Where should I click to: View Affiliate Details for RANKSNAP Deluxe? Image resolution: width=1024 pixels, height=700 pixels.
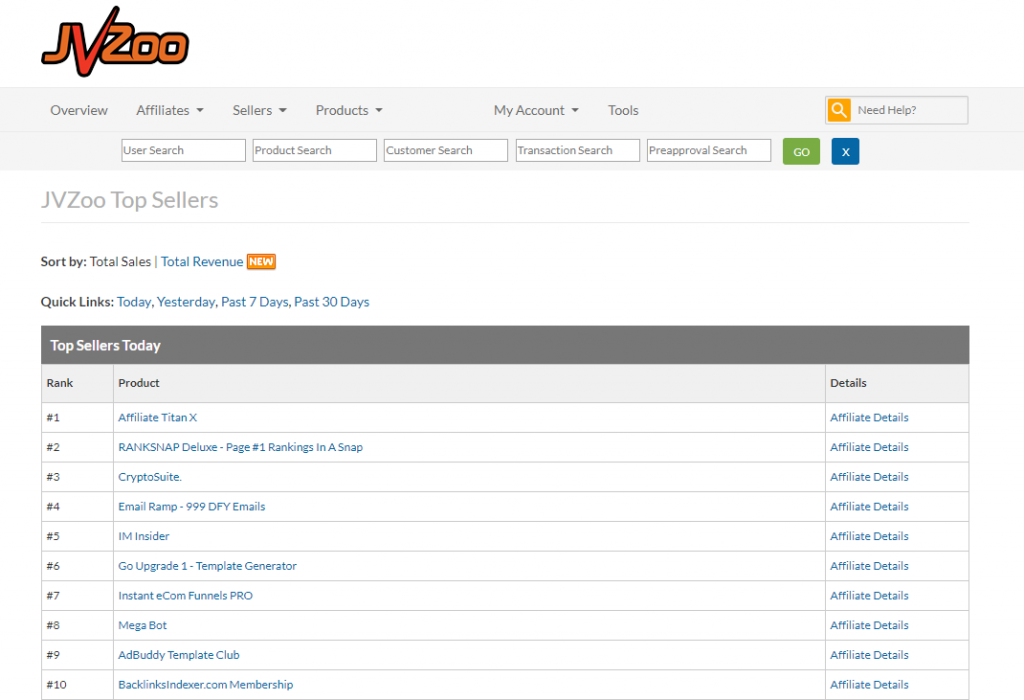pos(869,447)
